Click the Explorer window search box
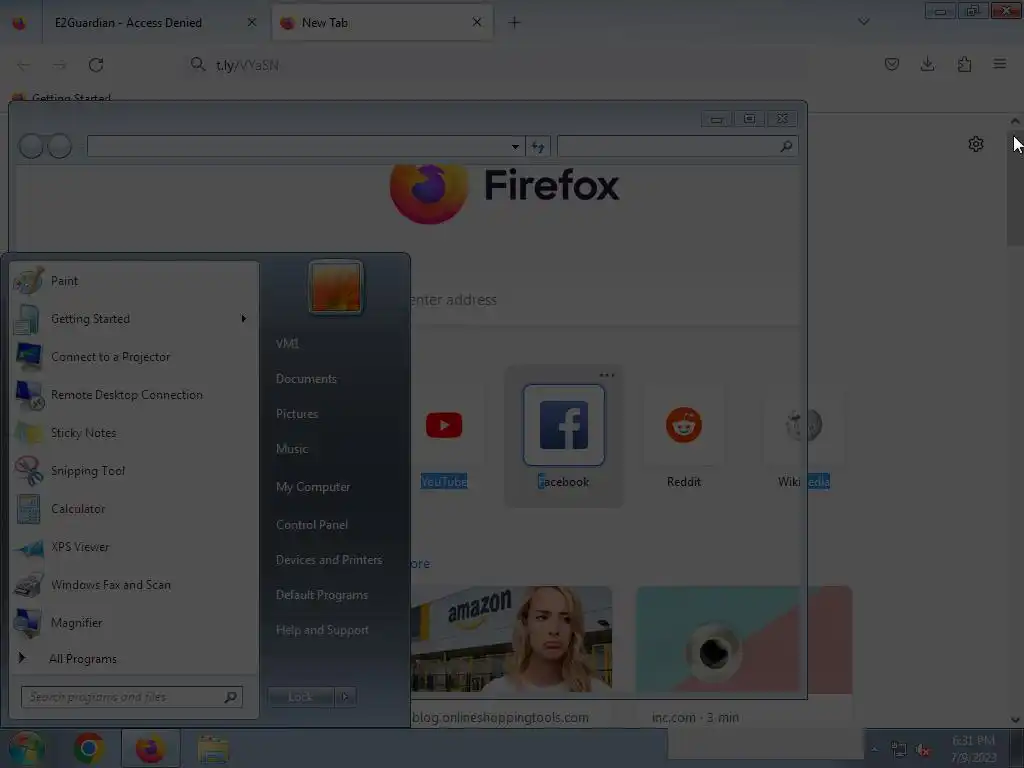Image resolution: width=1024 pixels, height=768 pixels. click(x=677, y=147)
